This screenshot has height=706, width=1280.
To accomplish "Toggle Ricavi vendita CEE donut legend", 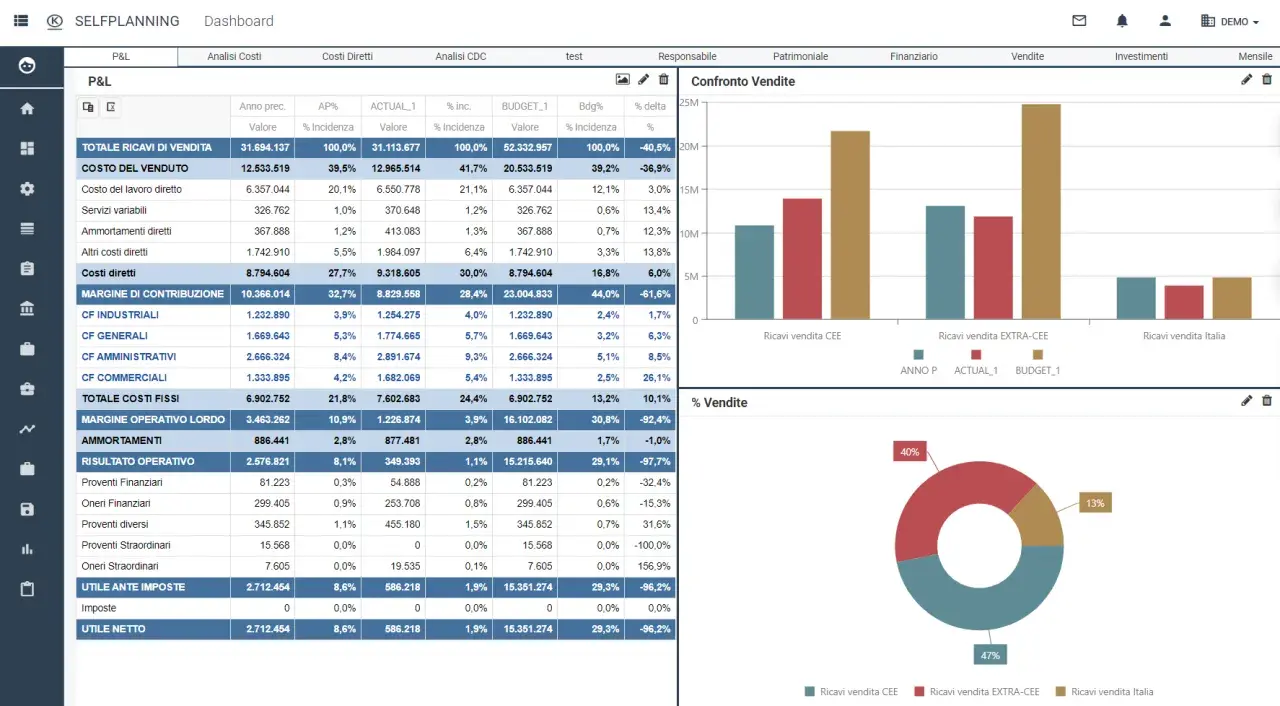I will [851, 692].
